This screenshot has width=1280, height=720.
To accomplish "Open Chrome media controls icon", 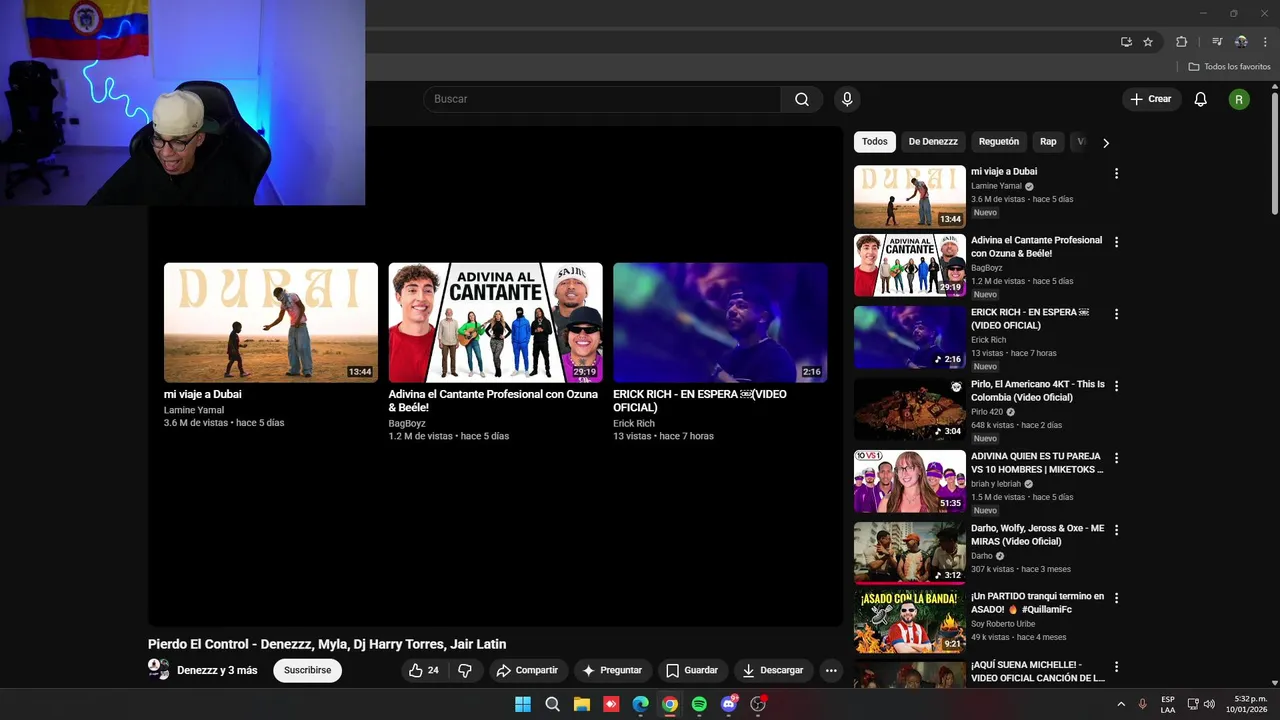I will pos(1217,42).
